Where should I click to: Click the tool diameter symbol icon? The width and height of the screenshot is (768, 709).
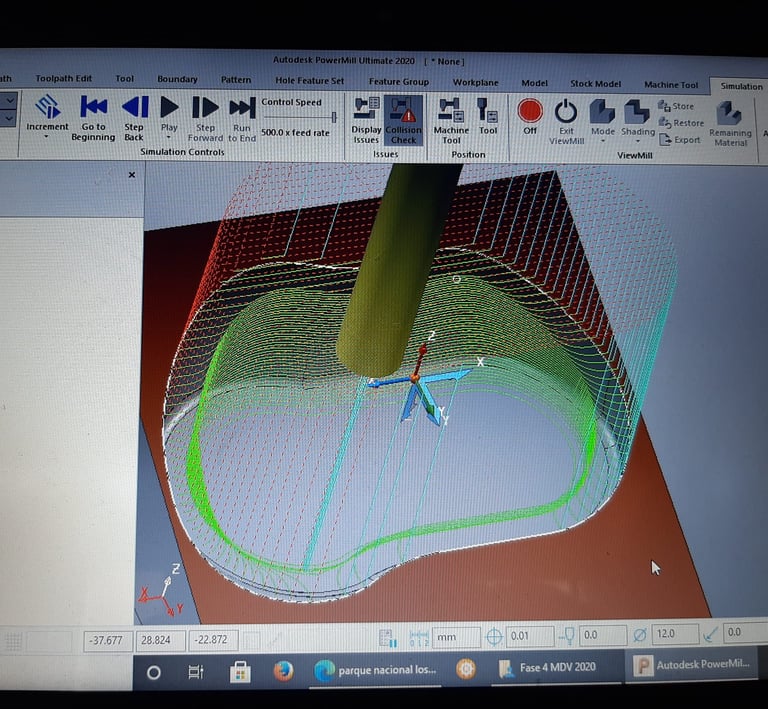pyautogui.click(x=639, y=635)
